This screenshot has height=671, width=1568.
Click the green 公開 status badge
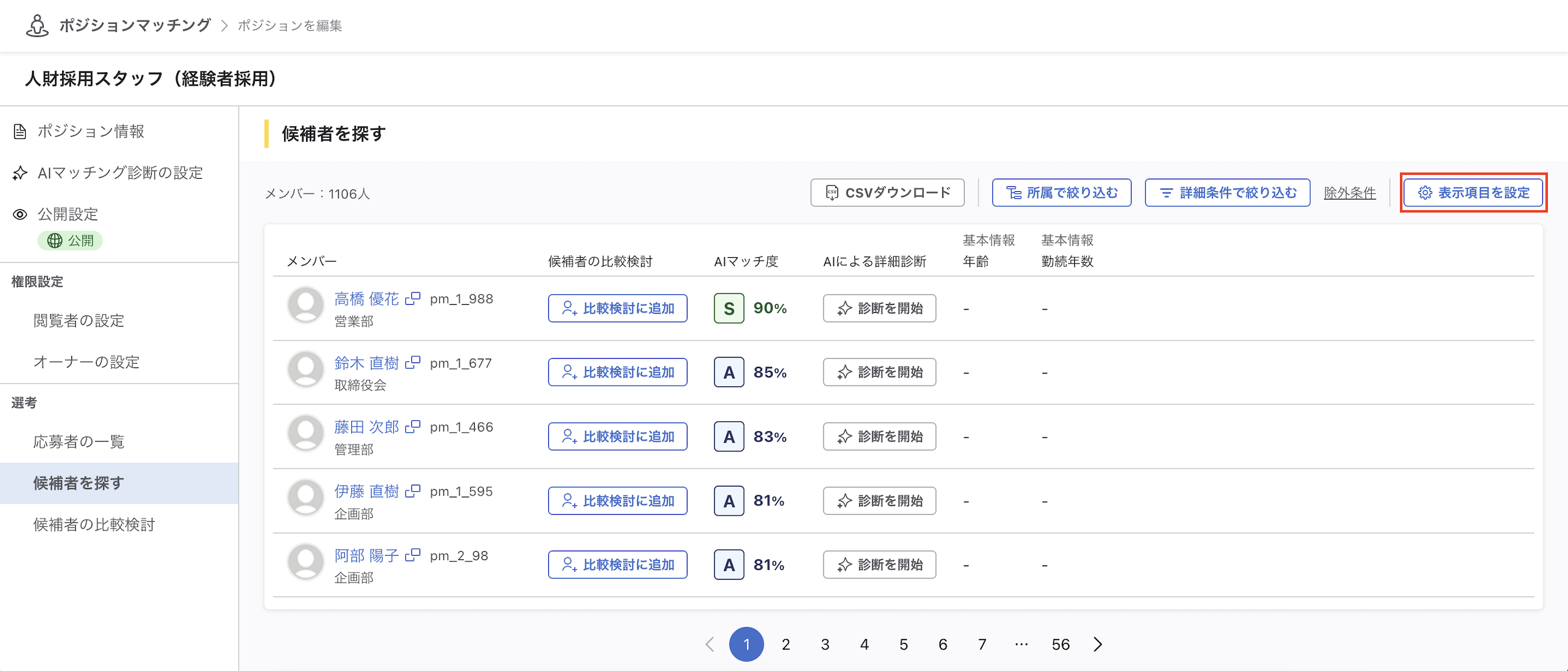70,241
